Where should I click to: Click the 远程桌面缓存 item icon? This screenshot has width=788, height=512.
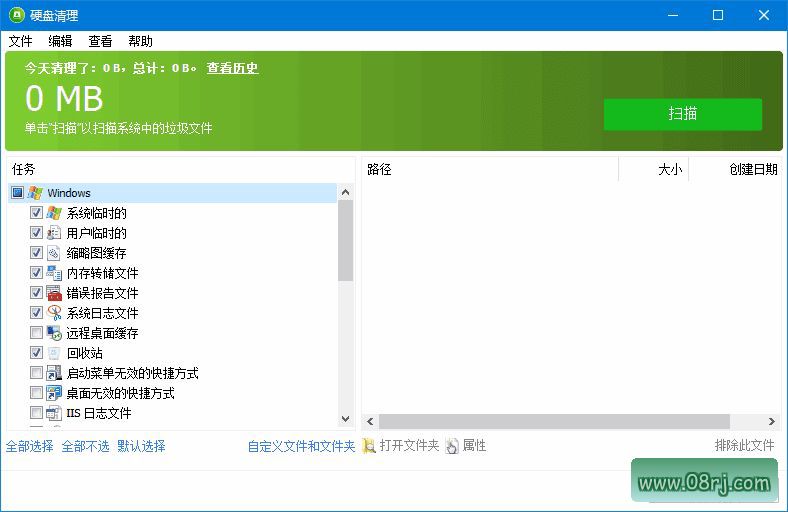click(x=54, y=333)
